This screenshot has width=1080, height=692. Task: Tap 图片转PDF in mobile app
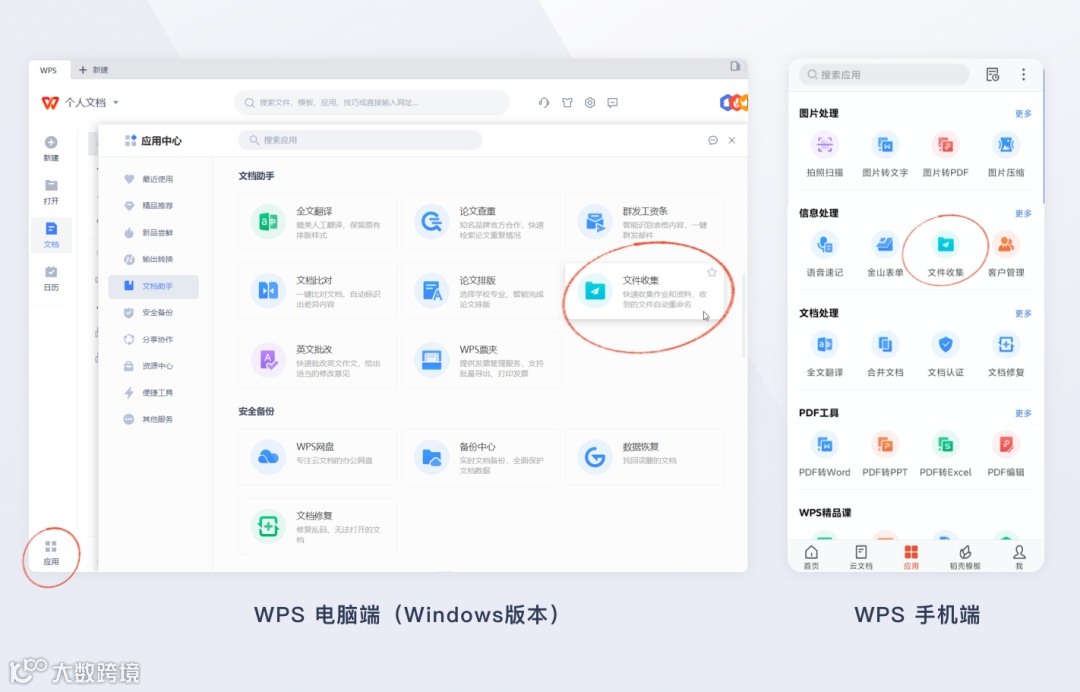[946, 155]
